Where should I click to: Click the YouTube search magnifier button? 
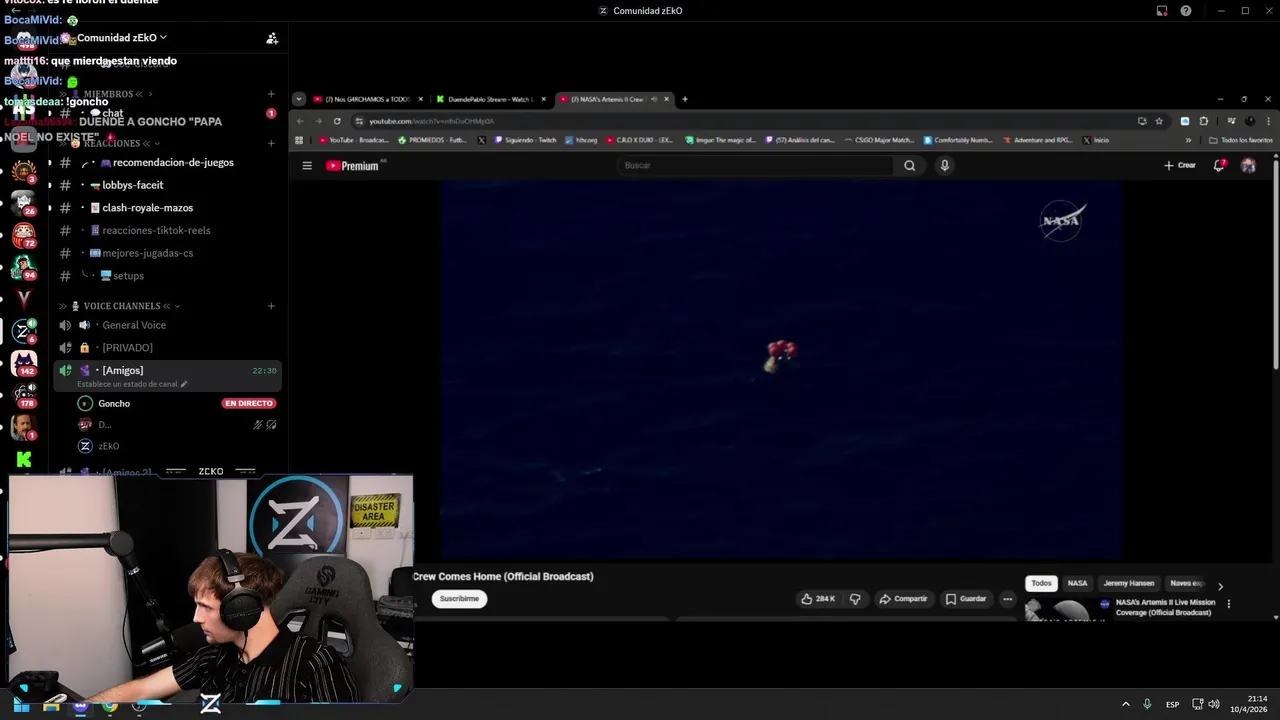pos(909,166)
